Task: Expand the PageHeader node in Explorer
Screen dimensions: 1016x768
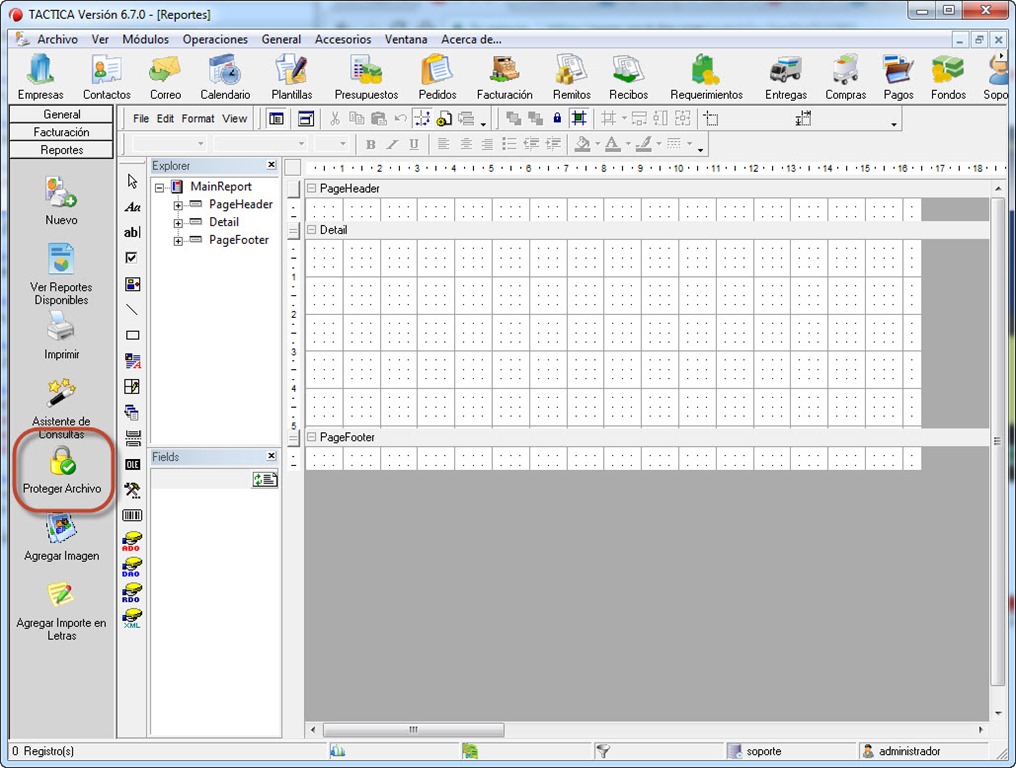Action: point(178,205)
